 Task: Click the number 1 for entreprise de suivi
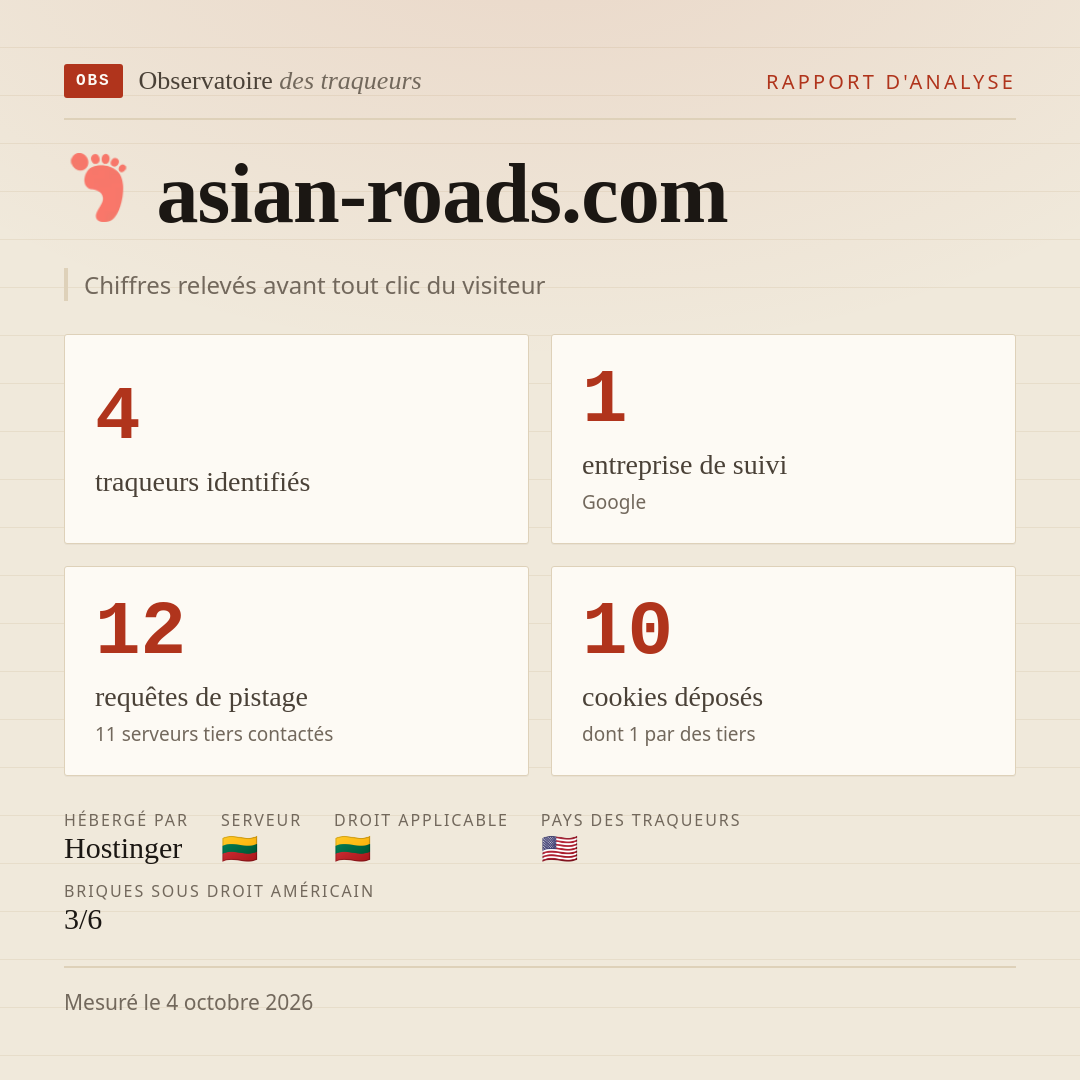pyautogui.click(x=605, y=397)
